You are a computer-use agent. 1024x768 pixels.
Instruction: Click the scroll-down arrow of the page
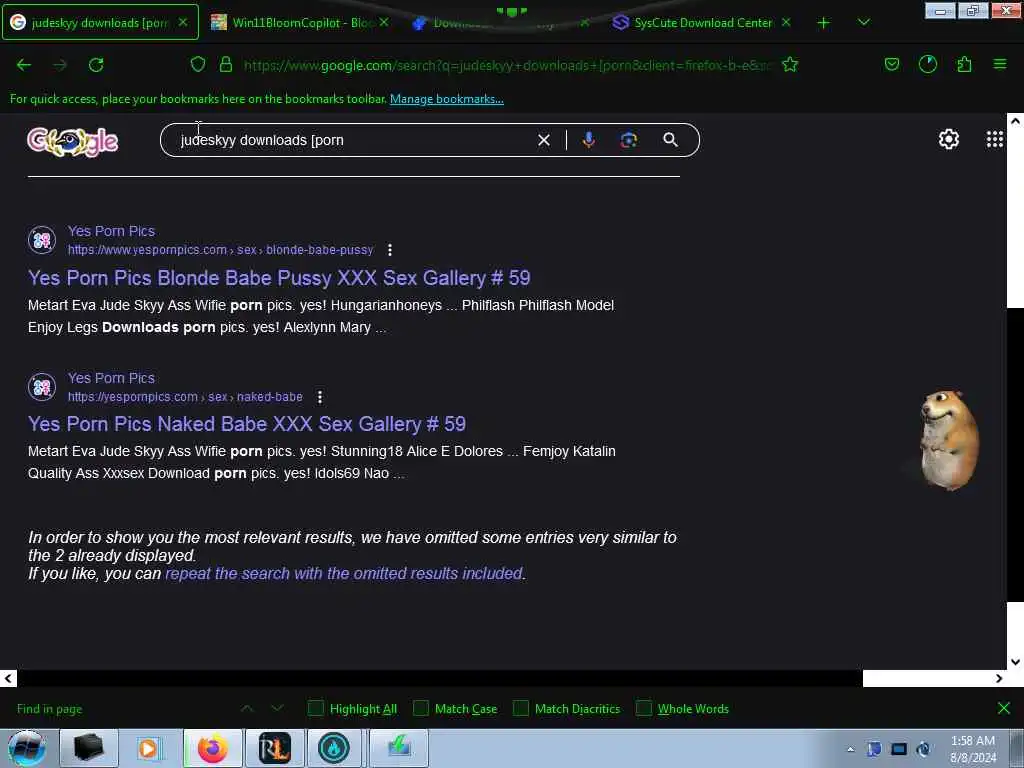click(x=1015, y=662)
